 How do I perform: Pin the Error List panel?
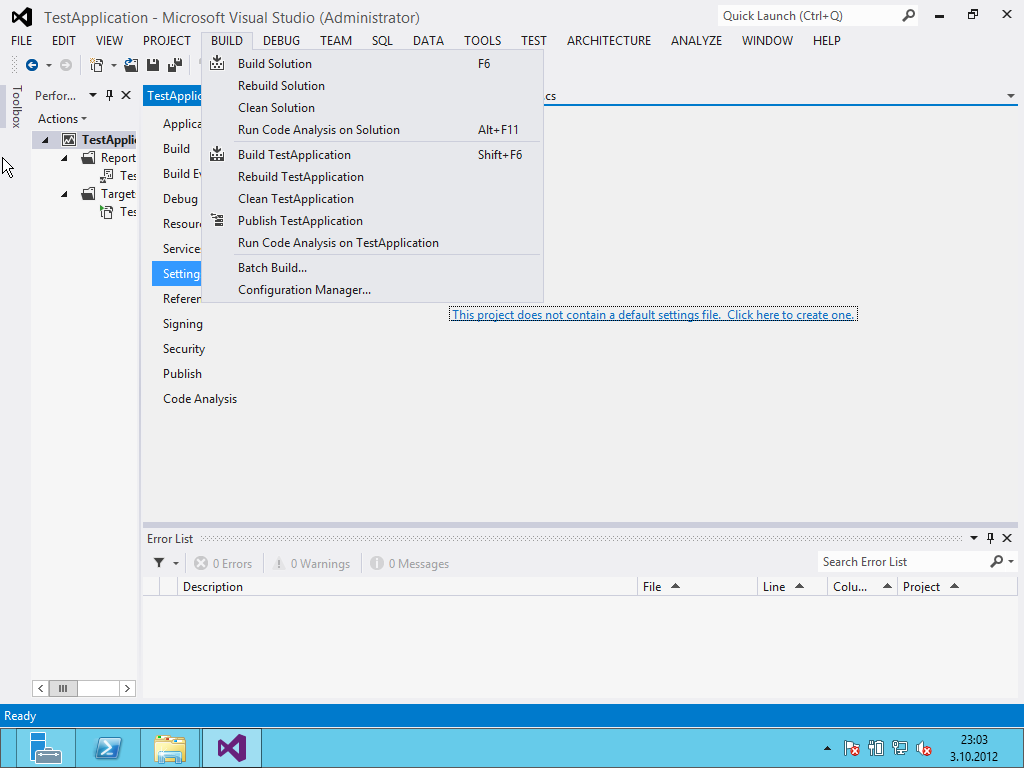(990, 538)
